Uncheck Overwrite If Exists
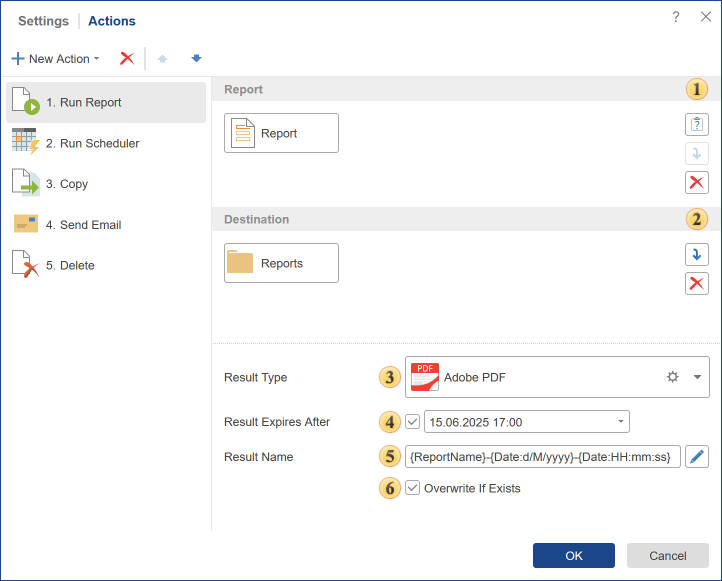Viewport: 722px width, 581px height. click(x=413, y=488)
